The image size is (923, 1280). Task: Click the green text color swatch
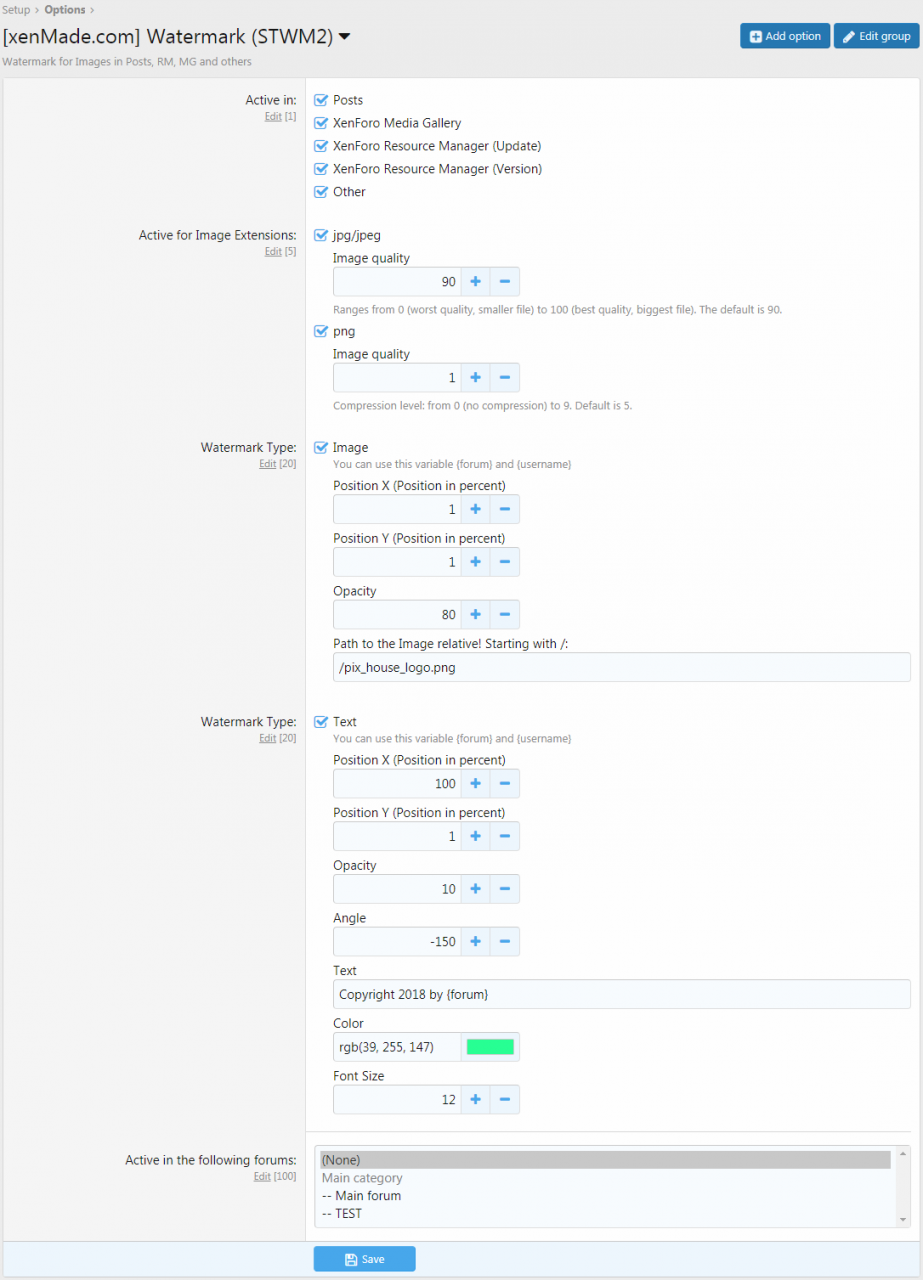[x=491, y=1046]
